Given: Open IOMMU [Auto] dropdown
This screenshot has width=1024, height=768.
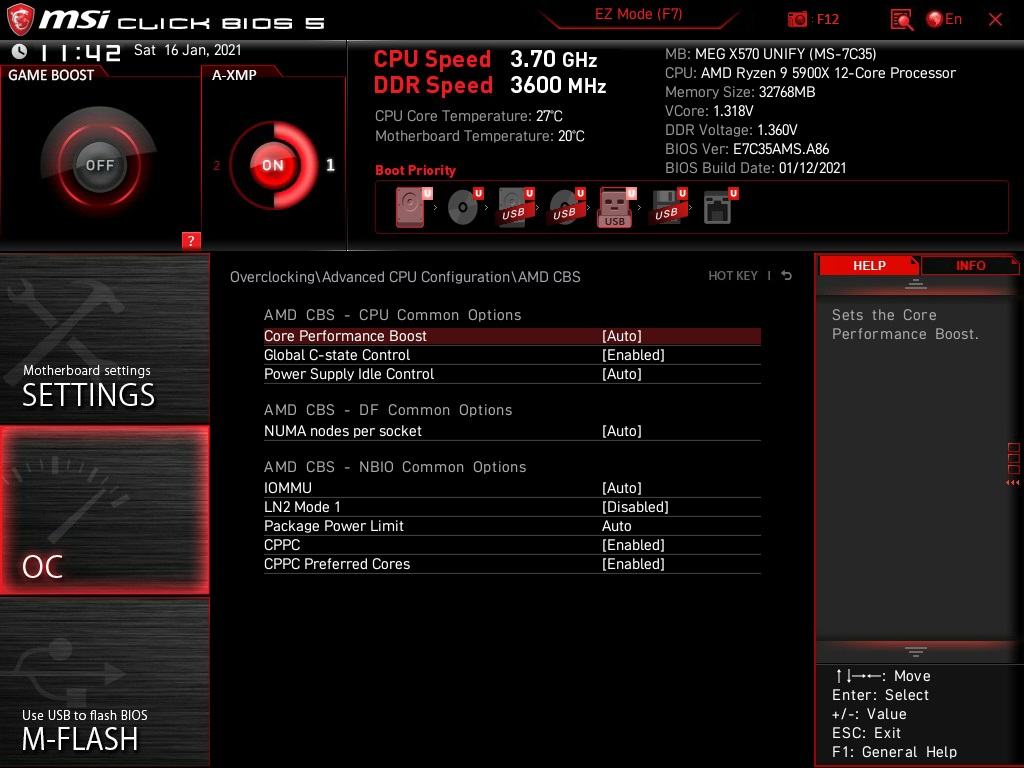Looking at the screenshot, I should [622, 487].
